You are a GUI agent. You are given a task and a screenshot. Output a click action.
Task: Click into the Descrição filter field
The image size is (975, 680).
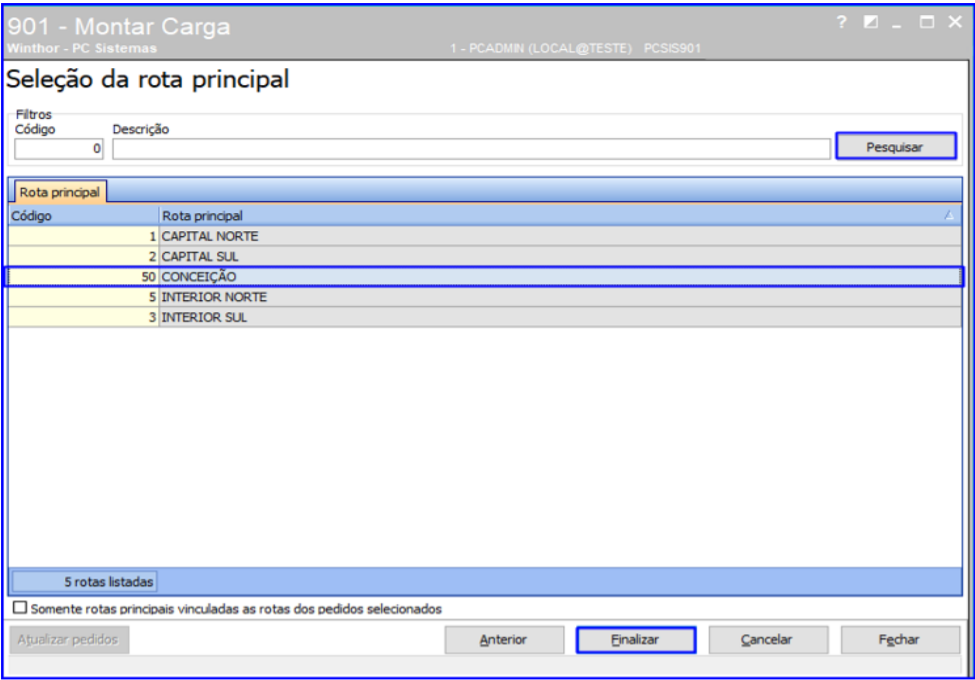471,149
